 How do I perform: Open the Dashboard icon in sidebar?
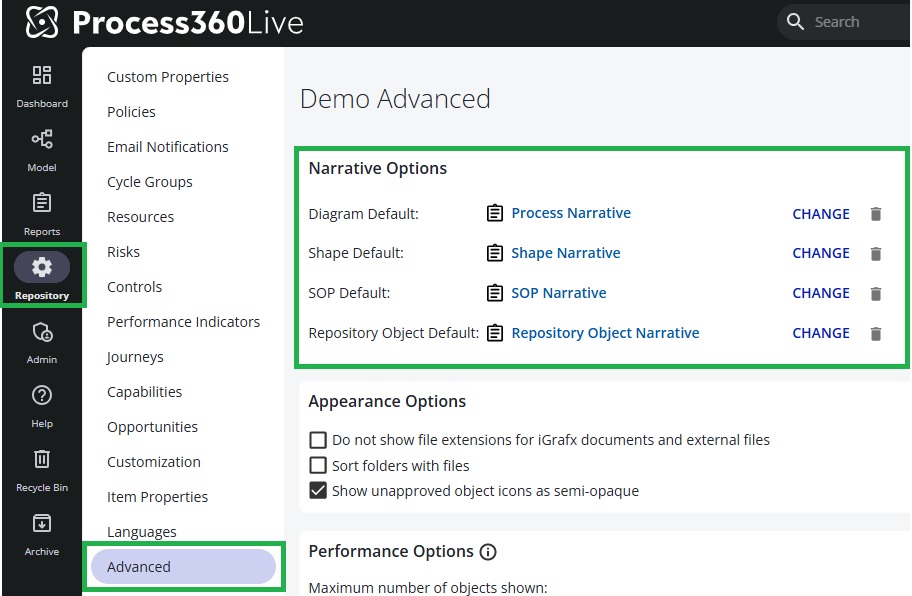click(x=41, y=77)
